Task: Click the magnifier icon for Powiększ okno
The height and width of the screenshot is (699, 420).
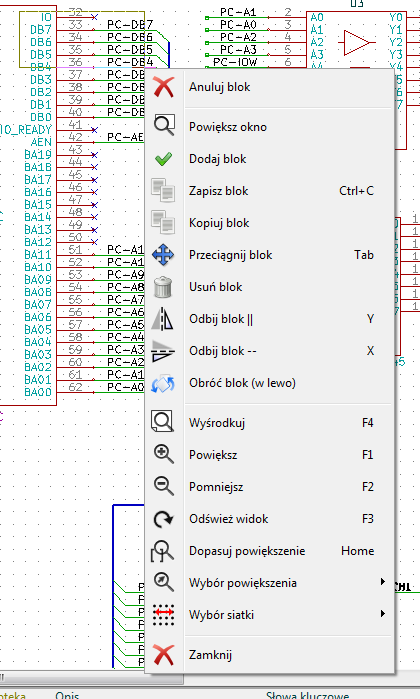Action: (164, 126)
